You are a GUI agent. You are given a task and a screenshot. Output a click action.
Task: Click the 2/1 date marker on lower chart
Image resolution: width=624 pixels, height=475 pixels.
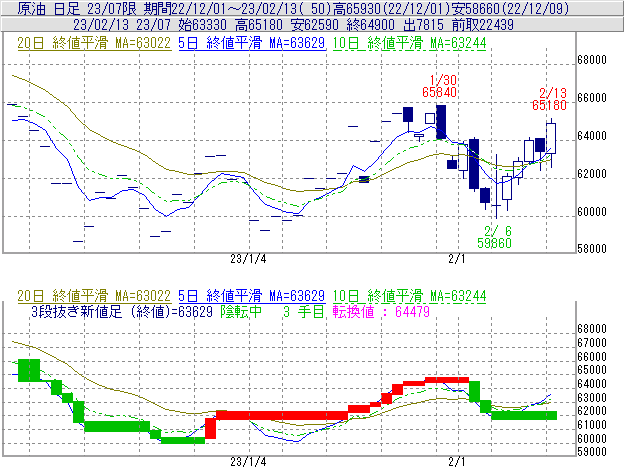click(x=457, y=462)
